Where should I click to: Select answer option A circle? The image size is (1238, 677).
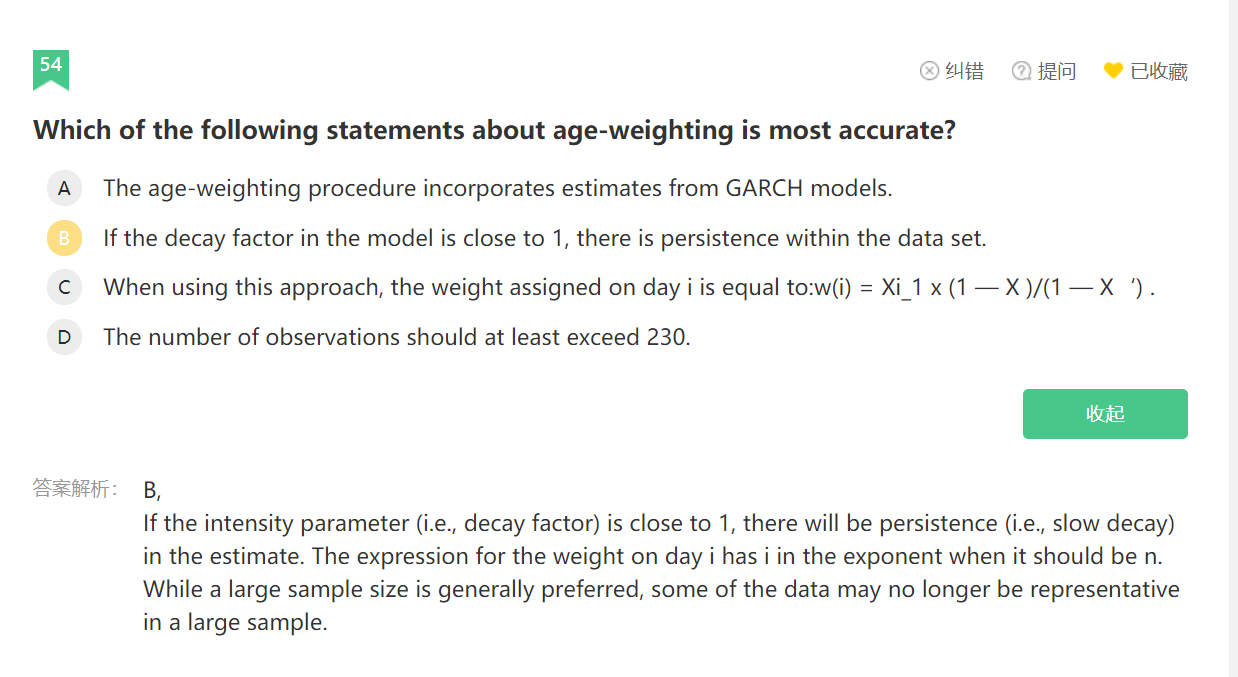(64, 188)
